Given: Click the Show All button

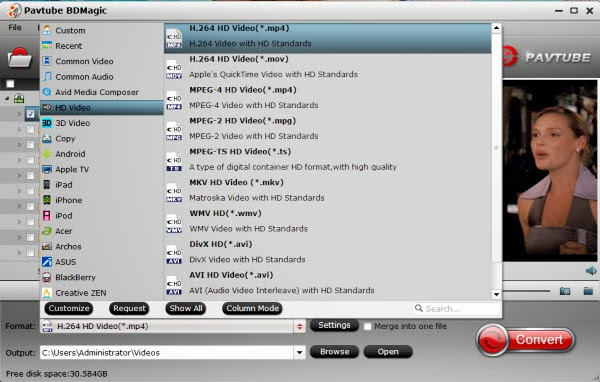Looking at the screenshot, I should 186,309.
